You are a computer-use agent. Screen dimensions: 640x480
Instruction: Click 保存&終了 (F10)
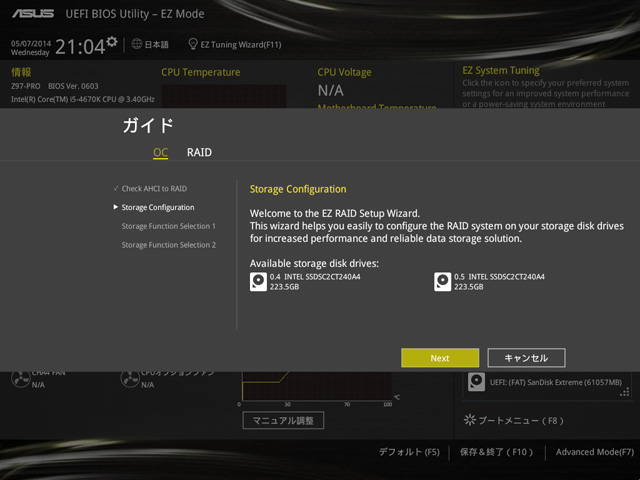click(497, 452)
